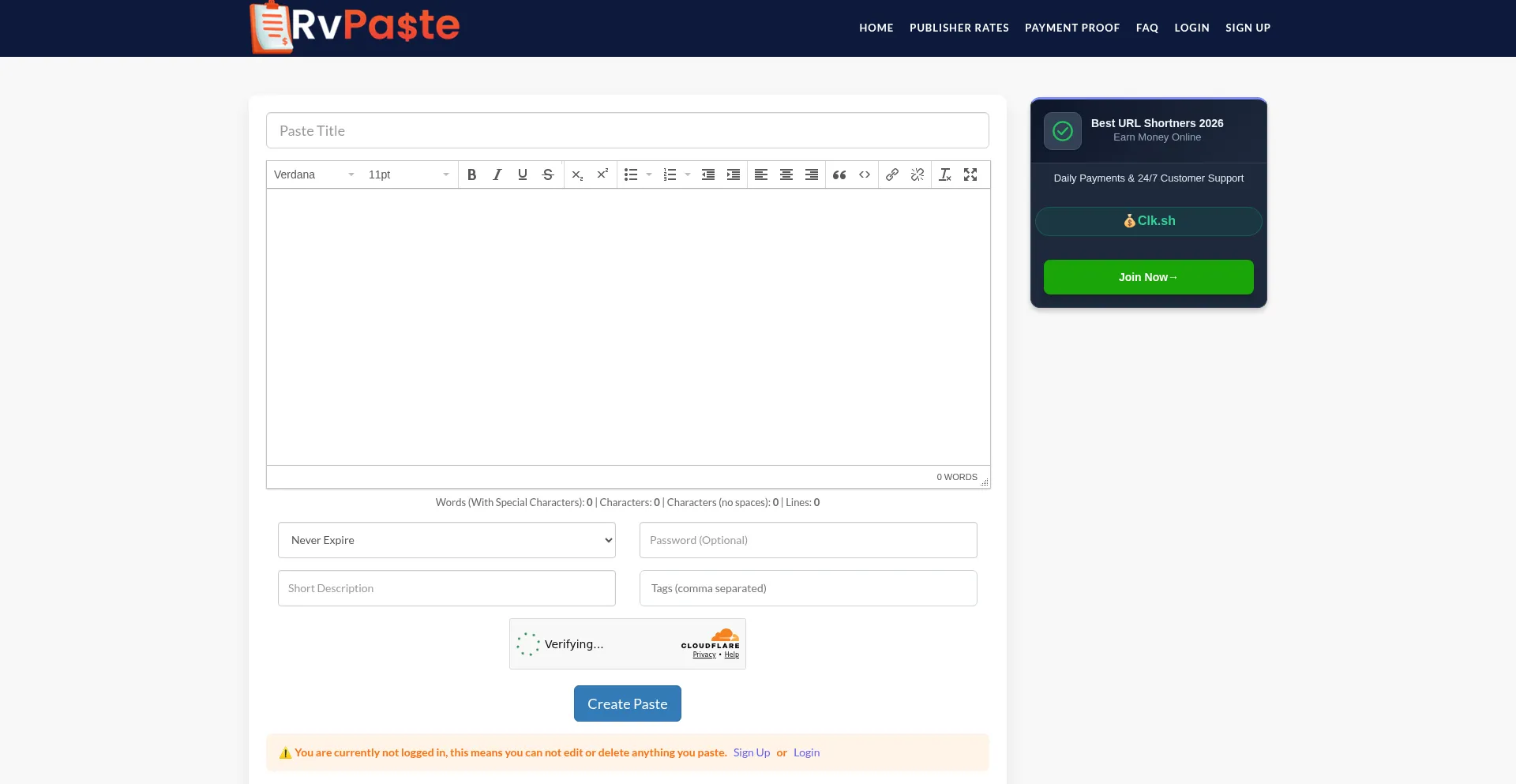Open Cloudflare Privacy link
1516x784 pixels.
pyautogui.click(x=704, y=655)
